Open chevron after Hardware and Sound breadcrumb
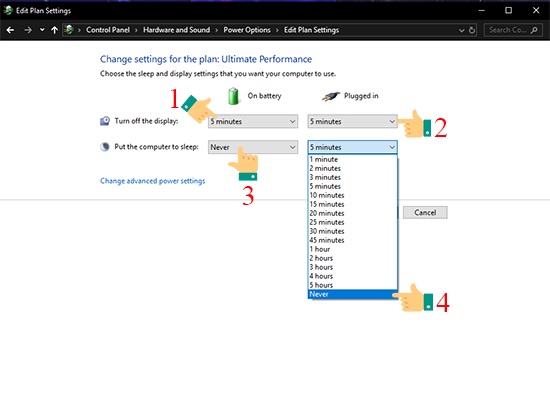The height and width of the screenshot is (399, 550). [216, 31]
